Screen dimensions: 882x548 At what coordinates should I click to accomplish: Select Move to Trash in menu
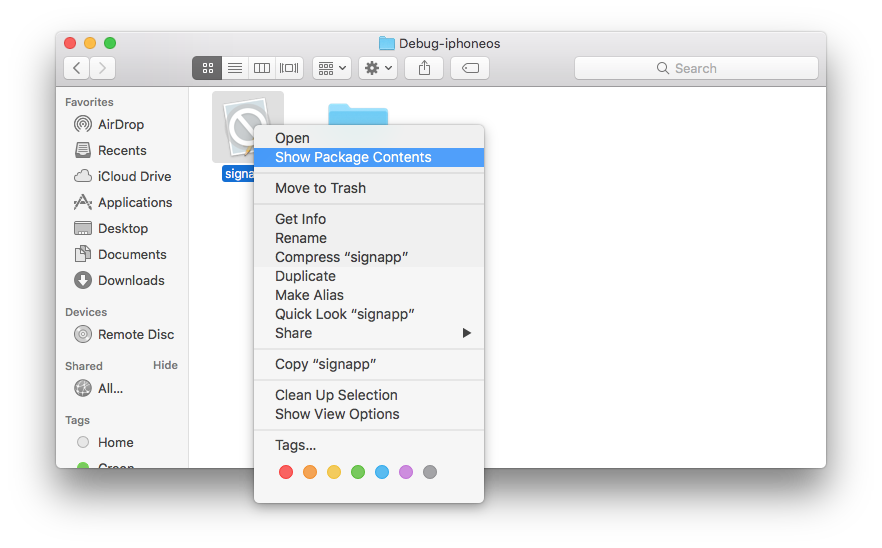(320, 188)
